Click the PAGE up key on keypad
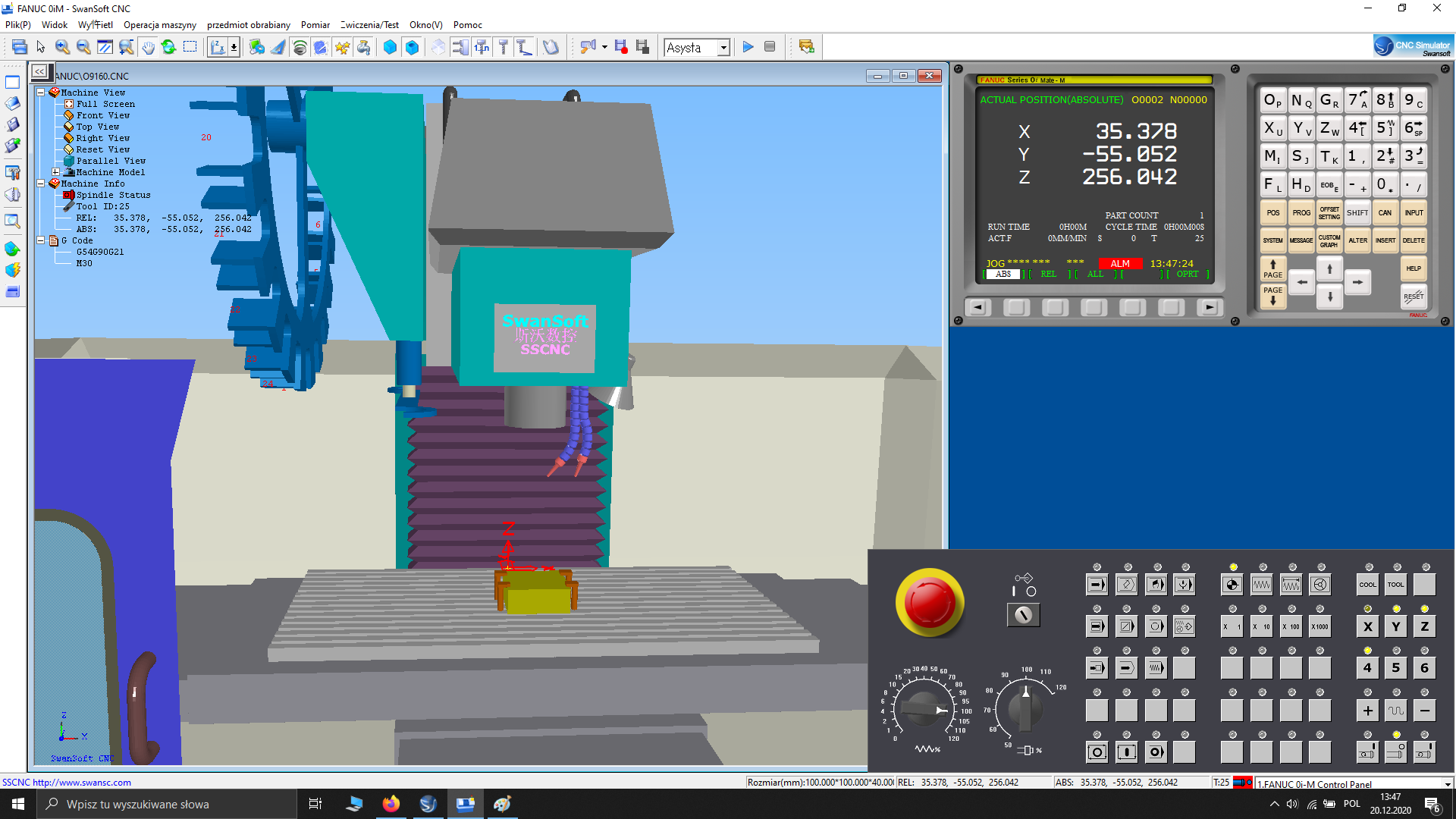The image size is (1456, 819). [x=1273, y=268]
